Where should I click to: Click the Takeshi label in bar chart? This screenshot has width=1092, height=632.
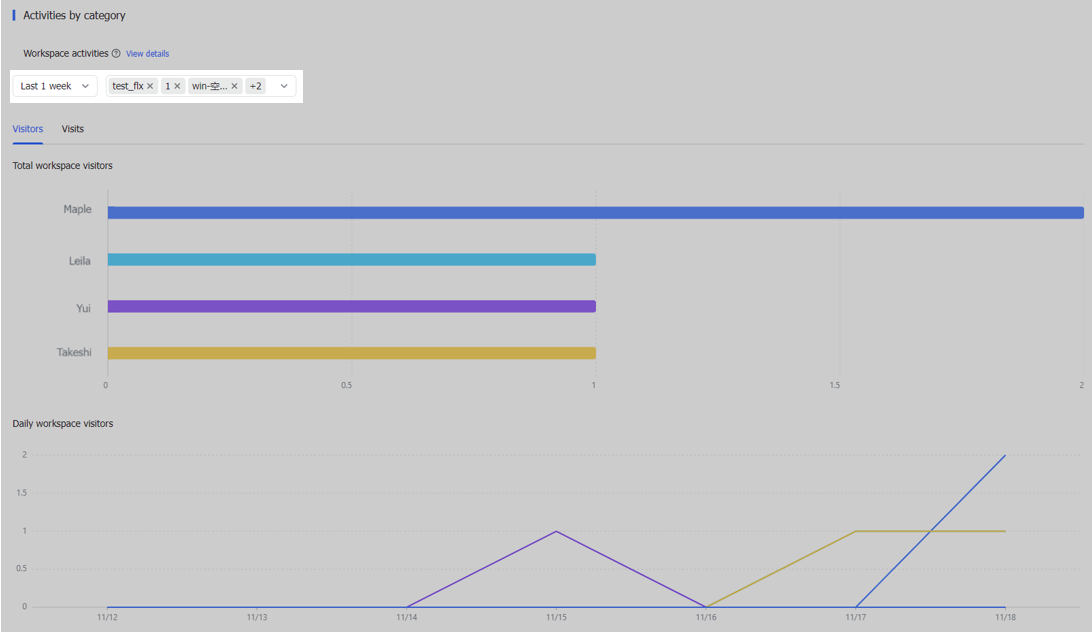tap(73, 353)
